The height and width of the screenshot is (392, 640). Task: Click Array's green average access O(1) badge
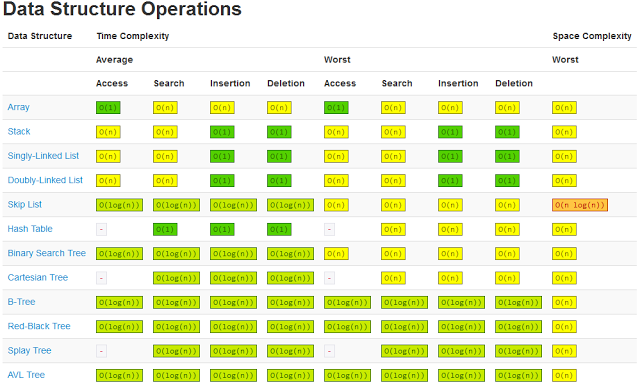click(x=108, y=107)
